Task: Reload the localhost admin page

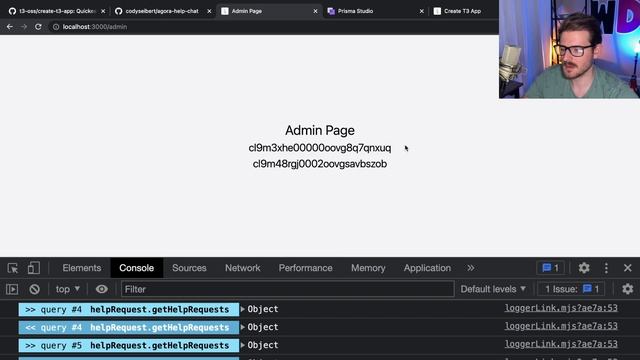Action: [38, 27]
